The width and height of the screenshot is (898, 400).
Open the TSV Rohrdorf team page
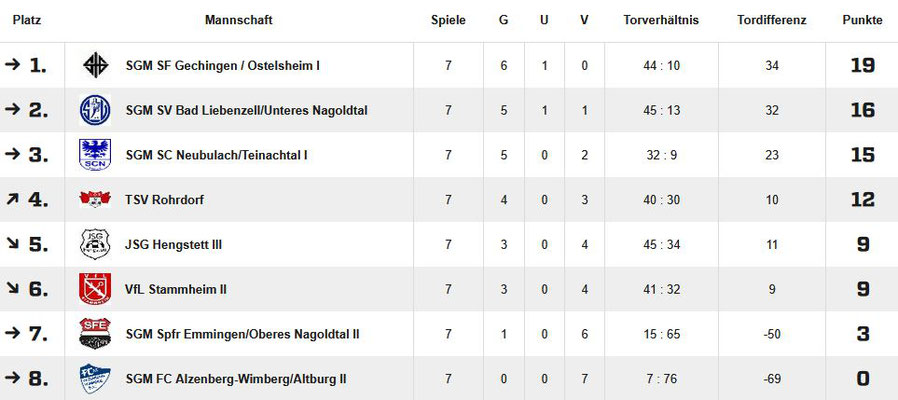(164, 200)
